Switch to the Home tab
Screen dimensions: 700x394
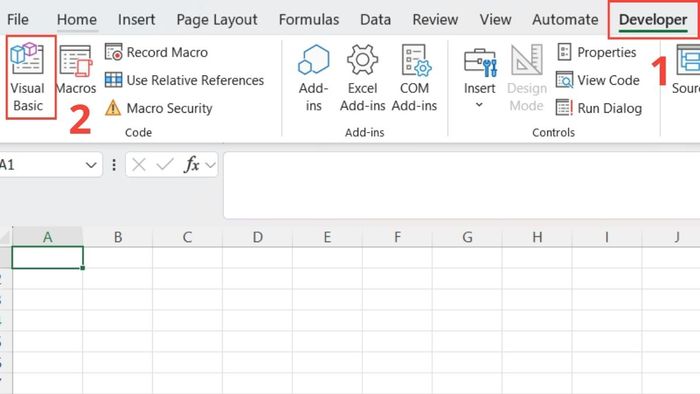[x=77, y=20]
